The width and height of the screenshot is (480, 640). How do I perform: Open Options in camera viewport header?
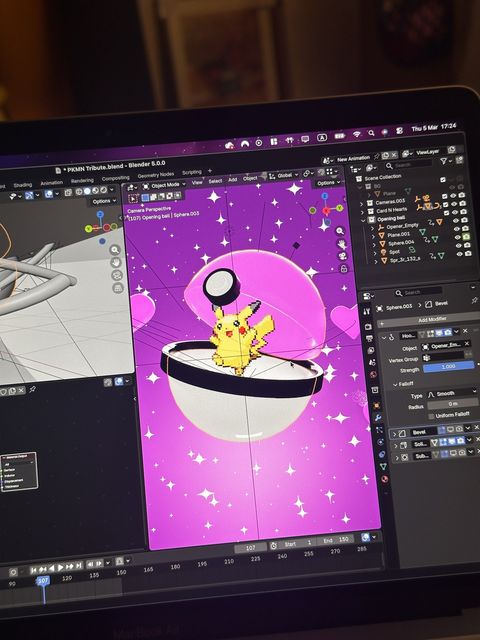coord(328,183)
